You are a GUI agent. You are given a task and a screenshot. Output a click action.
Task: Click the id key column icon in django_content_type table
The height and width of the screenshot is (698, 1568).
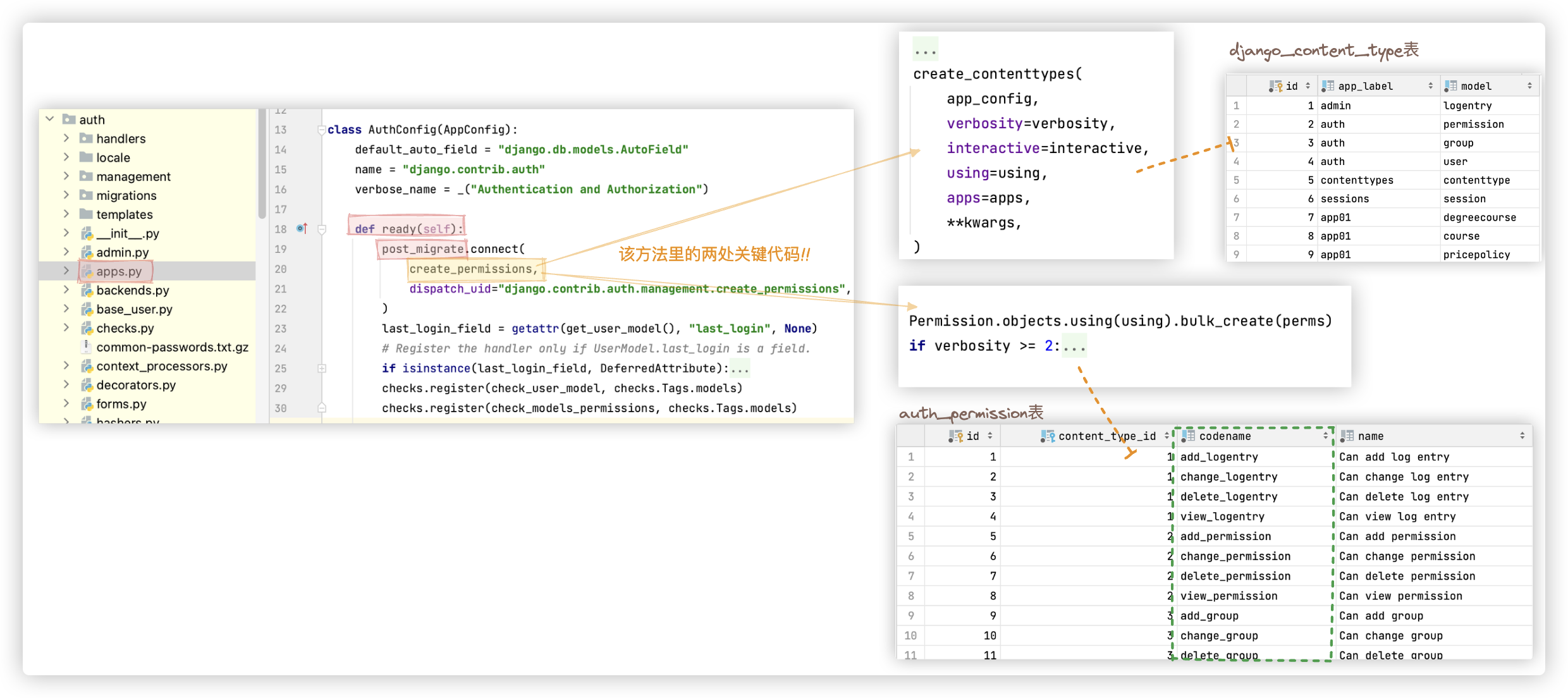pos(1275,86)
